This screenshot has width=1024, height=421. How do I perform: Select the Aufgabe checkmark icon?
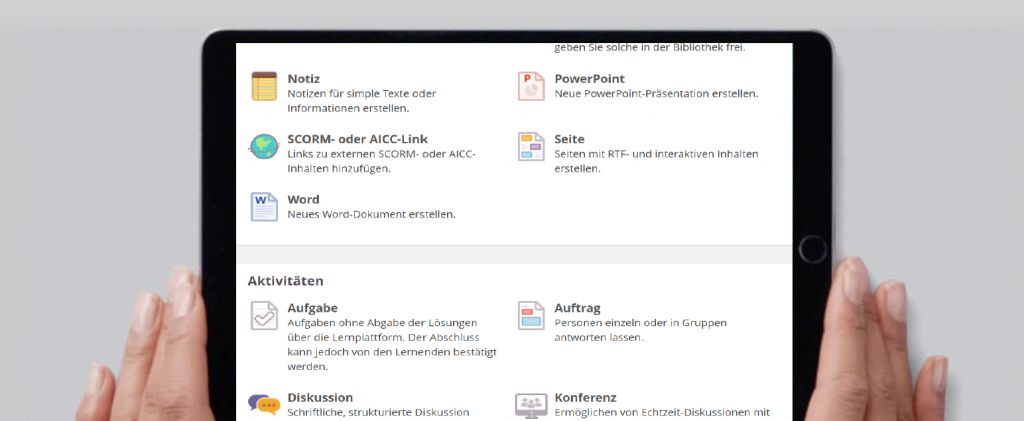click(264, 316)
